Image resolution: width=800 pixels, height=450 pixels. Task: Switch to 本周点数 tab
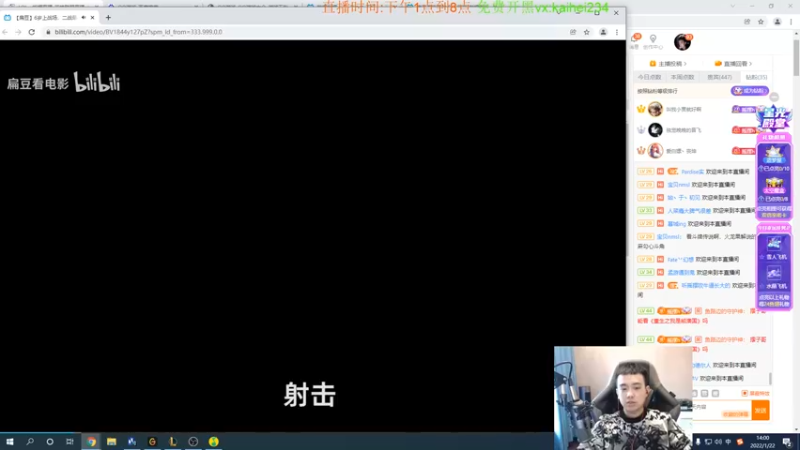(x=683, y=77)
